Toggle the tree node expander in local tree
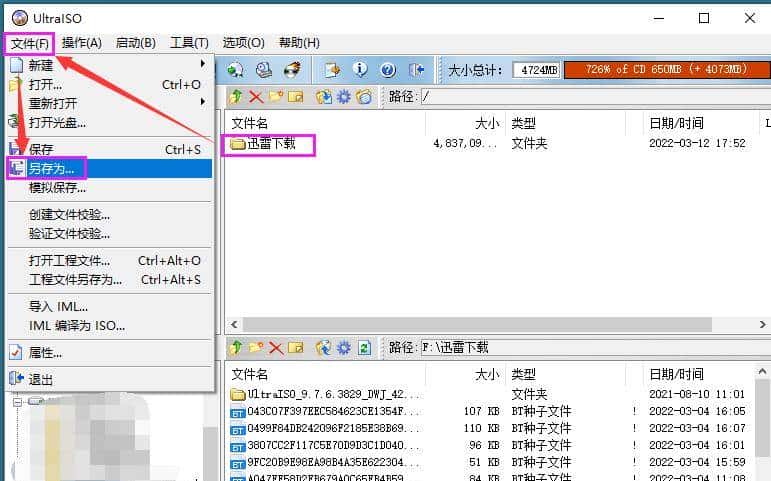Viewport: 771px width, 481px height. 17,402
